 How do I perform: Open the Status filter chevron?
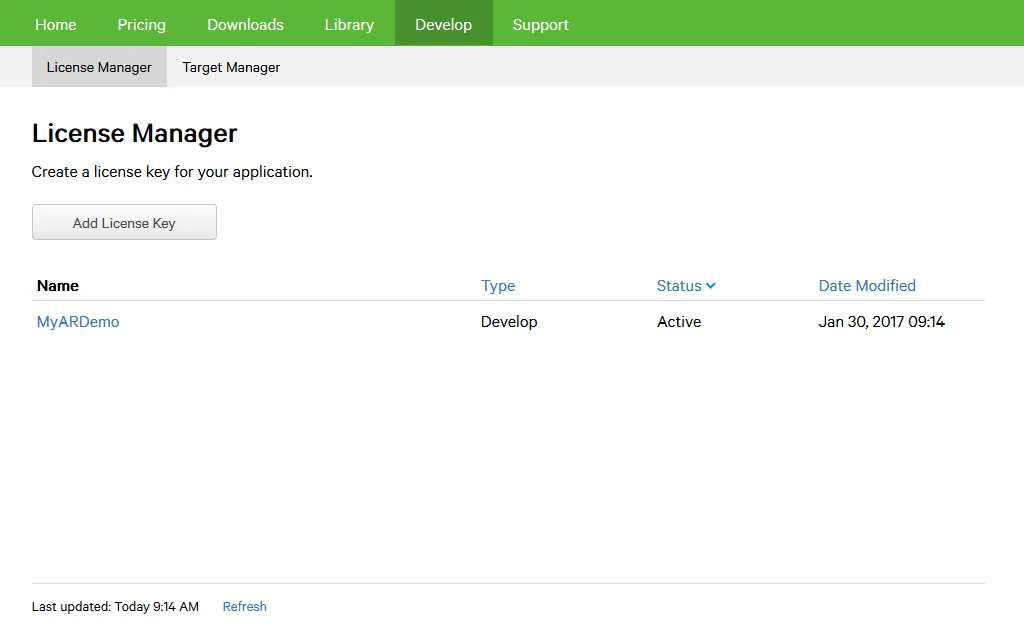pos(712,286)
